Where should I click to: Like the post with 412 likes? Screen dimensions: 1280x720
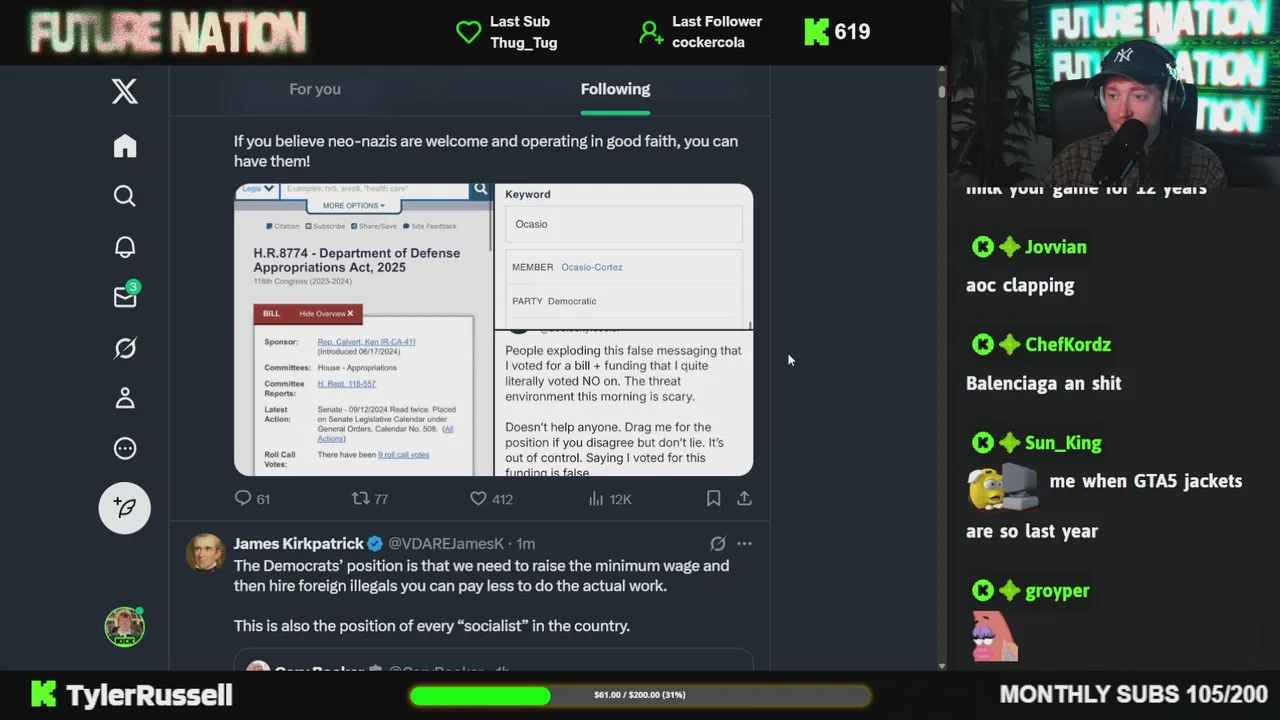pos(491,498)
